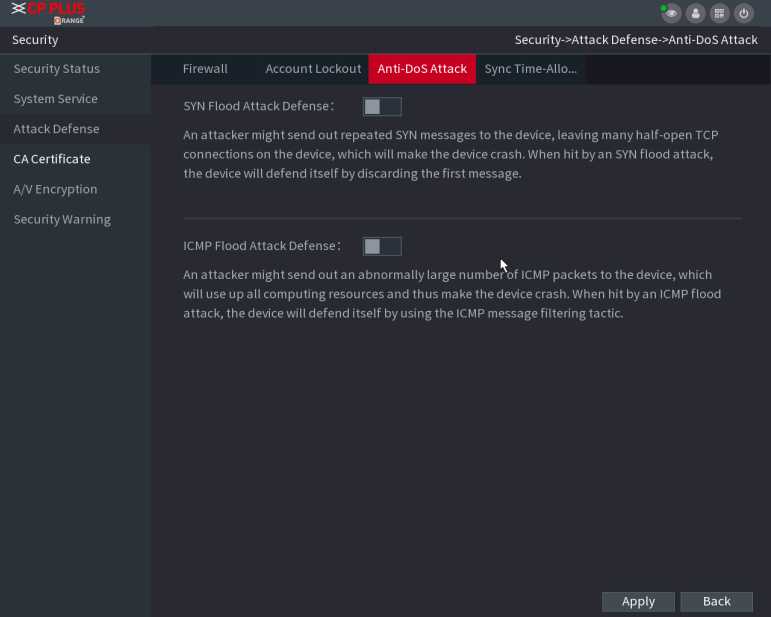Open CA Certificate settings
The height and width of the screenshot is (617, 771).
pyautogui.click(x=52, y=159)
